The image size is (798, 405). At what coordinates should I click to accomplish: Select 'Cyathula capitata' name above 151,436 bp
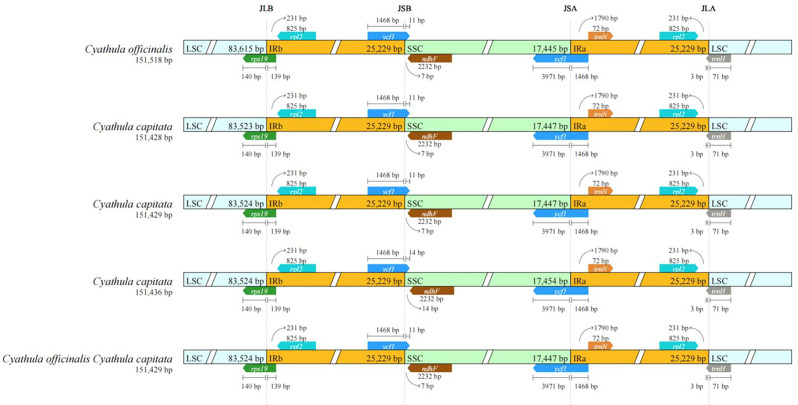(133, 282)
